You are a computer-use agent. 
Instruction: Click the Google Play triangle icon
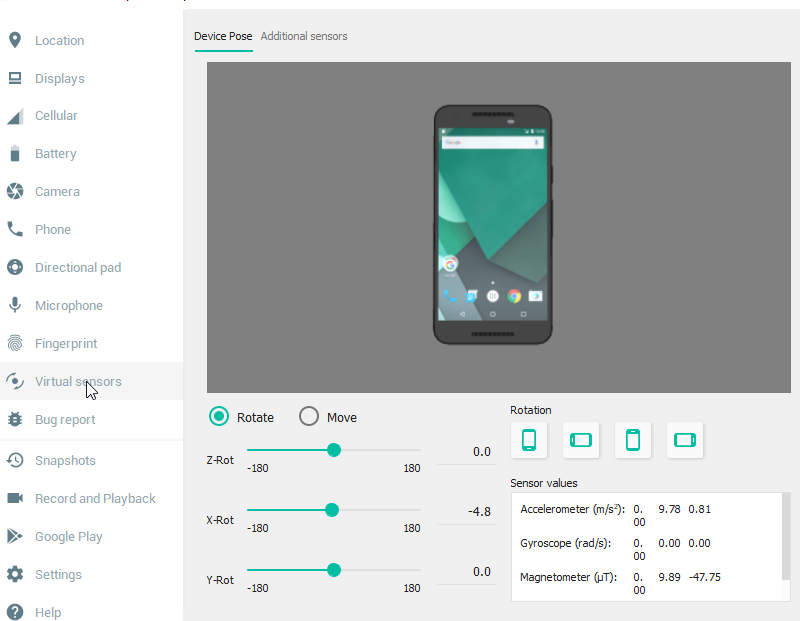pyautogui.click(x=15, y=536)
